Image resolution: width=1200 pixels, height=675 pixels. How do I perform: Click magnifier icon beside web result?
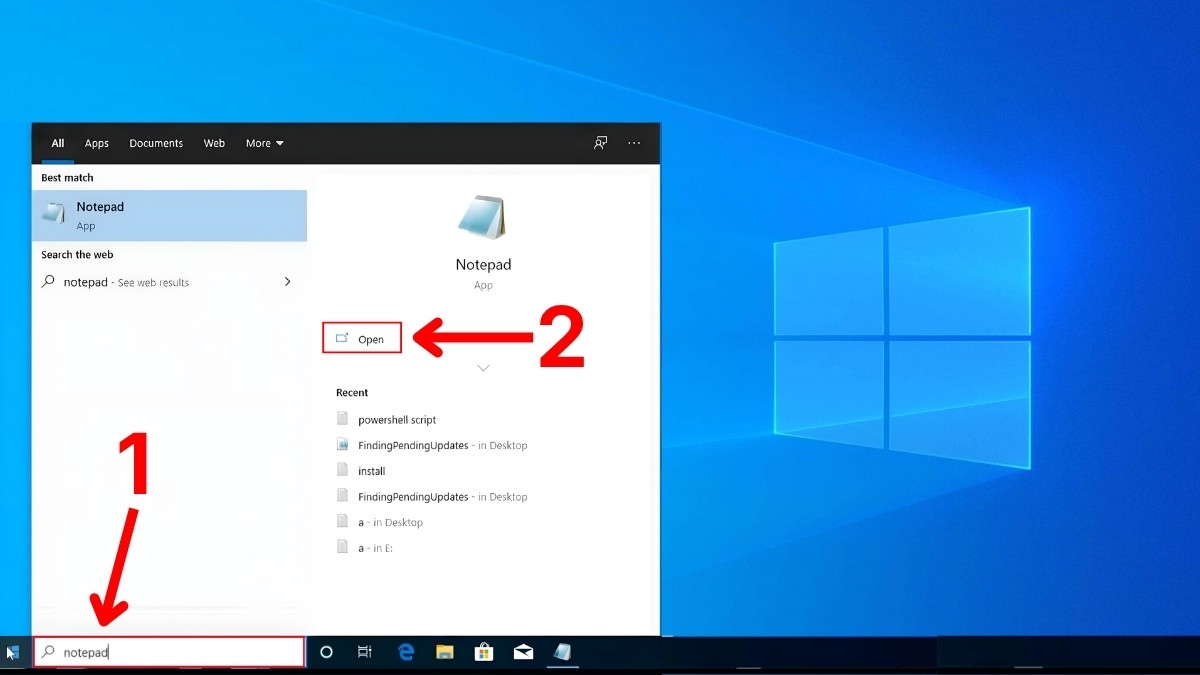click(x=48, y=282)
